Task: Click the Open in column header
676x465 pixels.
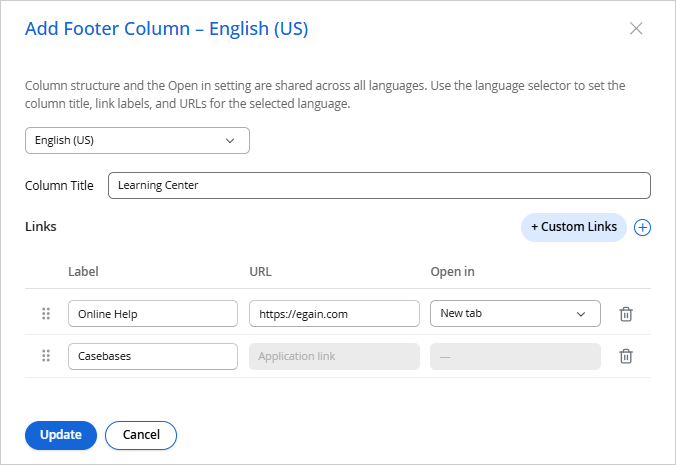Action: pyautogui.click(x=453, y=272)
